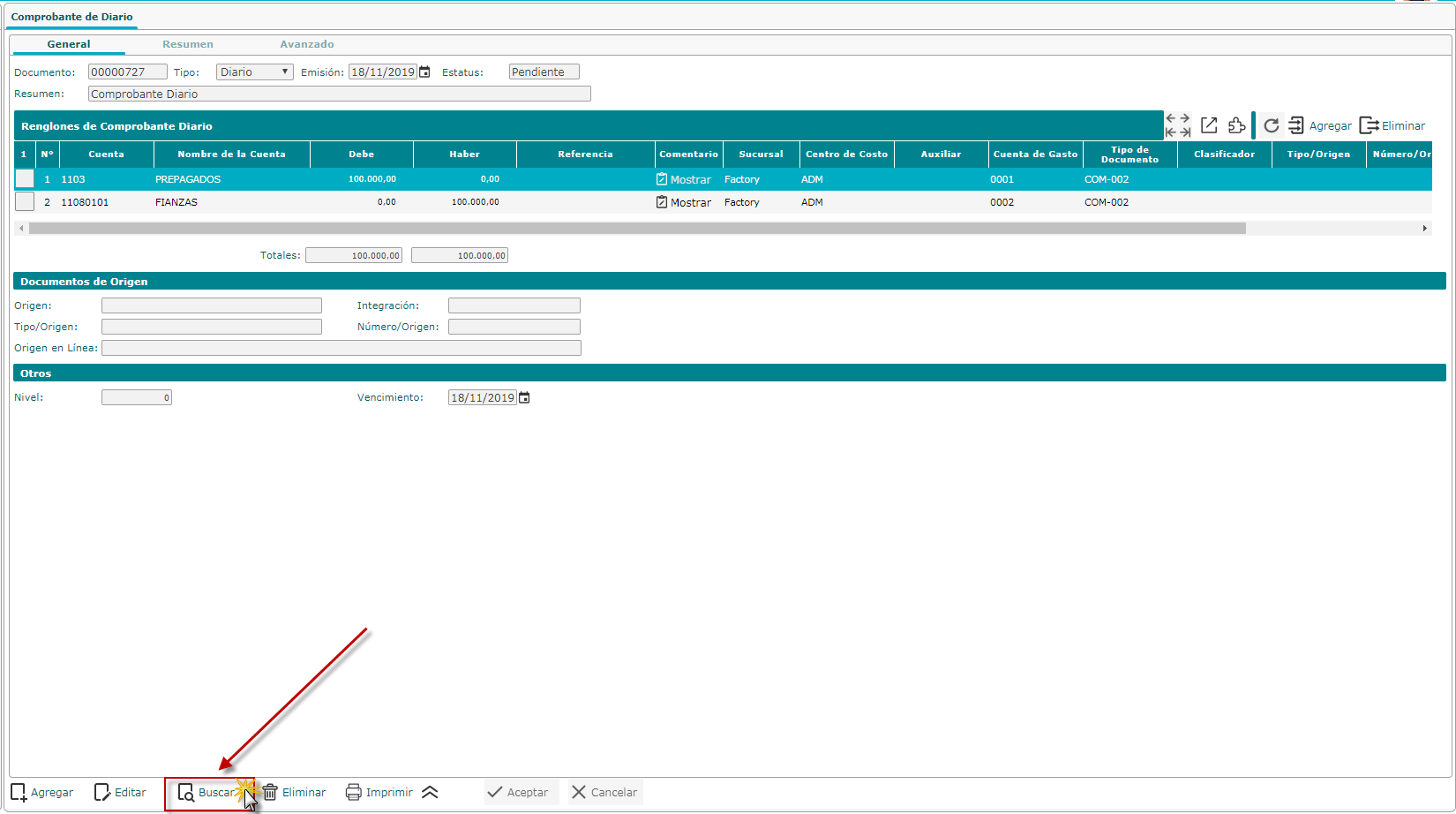This screenshot has height=814, width=1456.
Task: Show comment of the FIANZAS row
Action: coord(684,202)
